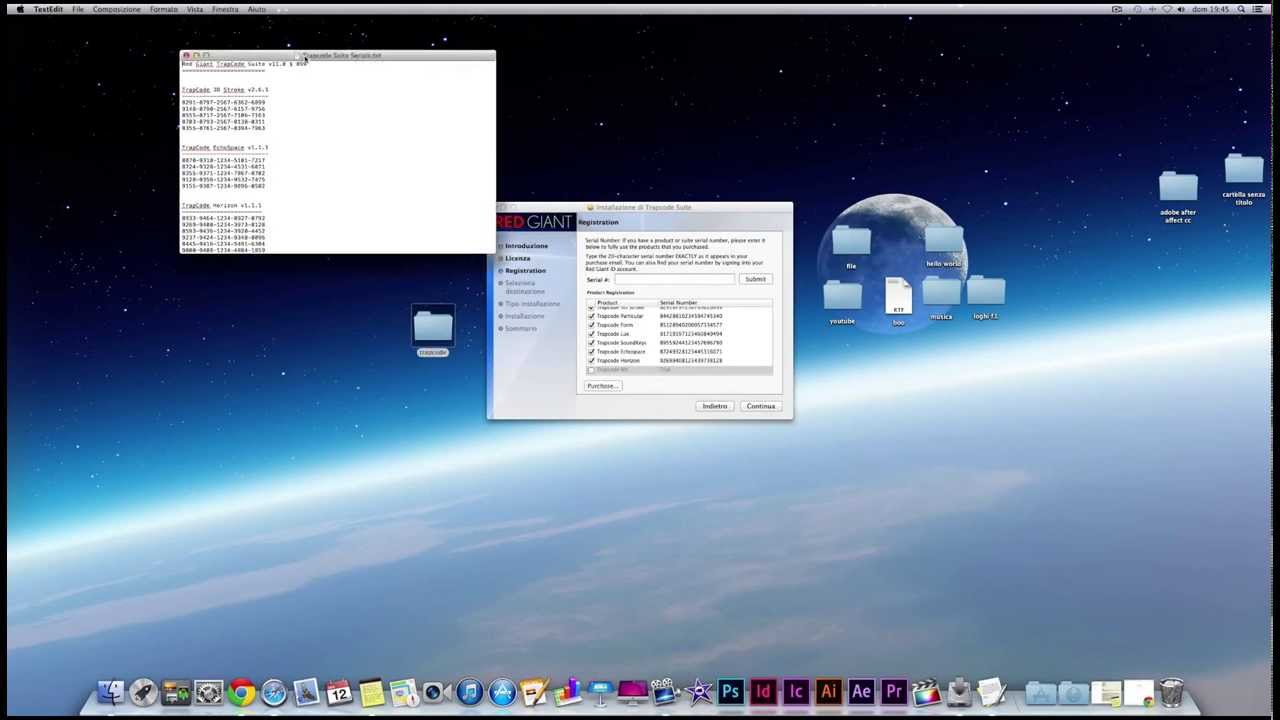Open the Finestra menu
This screenshot has height=720, width=1280.
coord(225,9)
